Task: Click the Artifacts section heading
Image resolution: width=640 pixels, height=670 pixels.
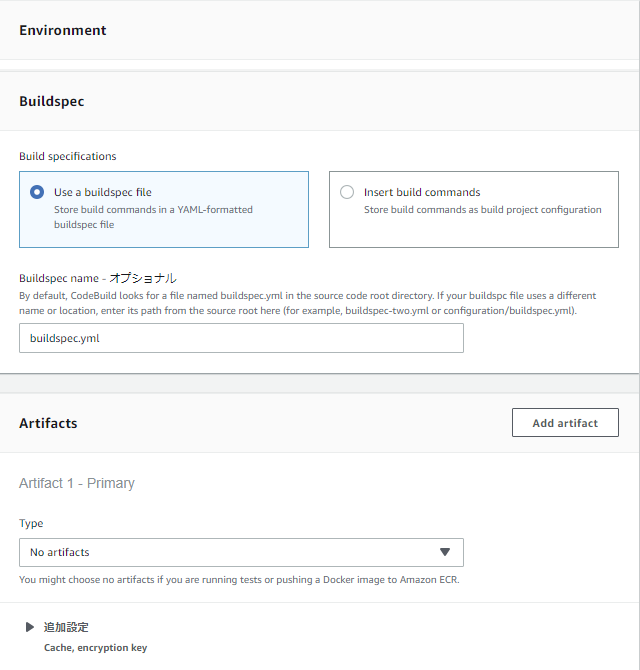Action: pyautogui.click(x=48, y=423)
